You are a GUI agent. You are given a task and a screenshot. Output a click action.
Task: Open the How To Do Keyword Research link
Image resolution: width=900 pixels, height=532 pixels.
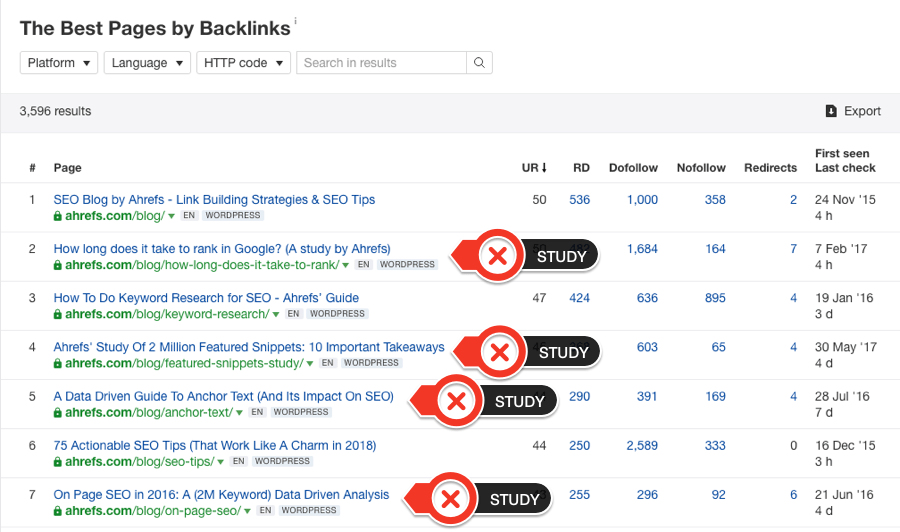click(x=206, y=298)
